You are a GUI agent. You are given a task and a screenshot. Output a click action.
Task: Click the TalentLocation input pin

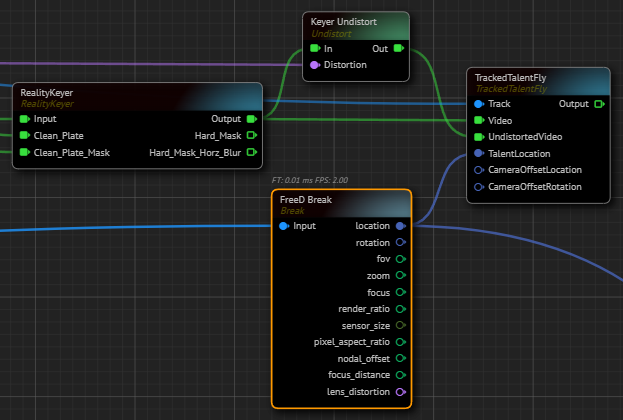point(478,153)
